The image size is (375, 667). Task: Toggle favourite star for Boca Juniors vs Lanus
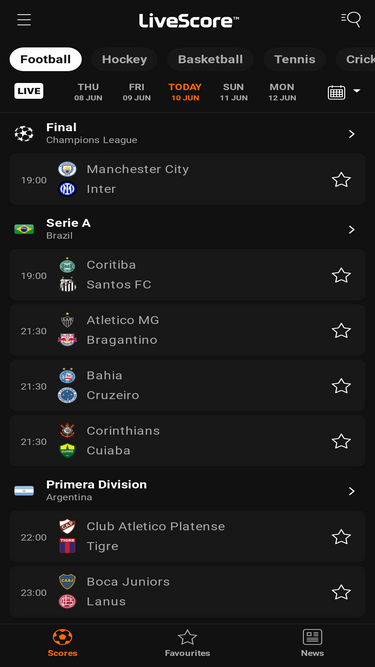[x=341, y=592]
